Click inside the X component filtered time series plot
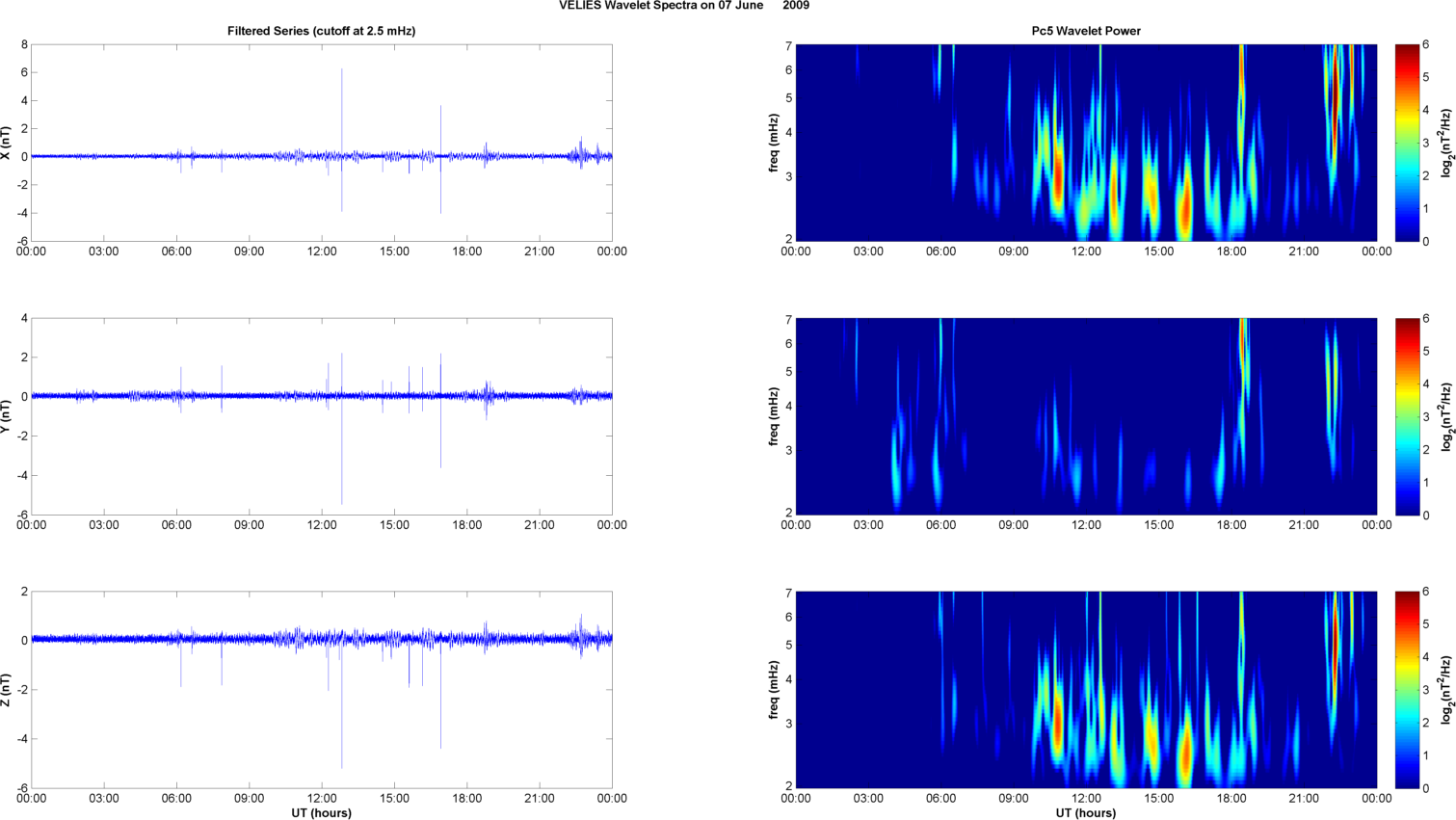Screen dimensions: 1456x820 click(321, 143)
